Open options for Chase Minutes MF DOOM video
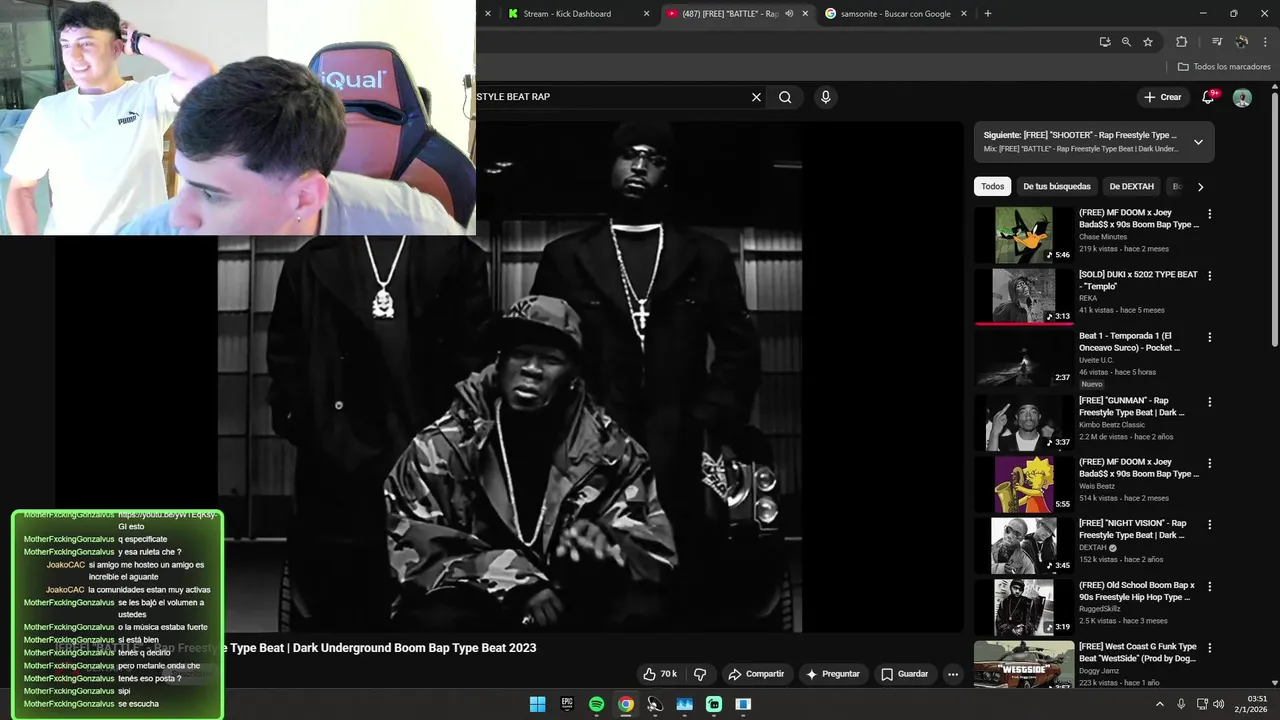This screenshot has width=1280, height=720. (1209, 214)
